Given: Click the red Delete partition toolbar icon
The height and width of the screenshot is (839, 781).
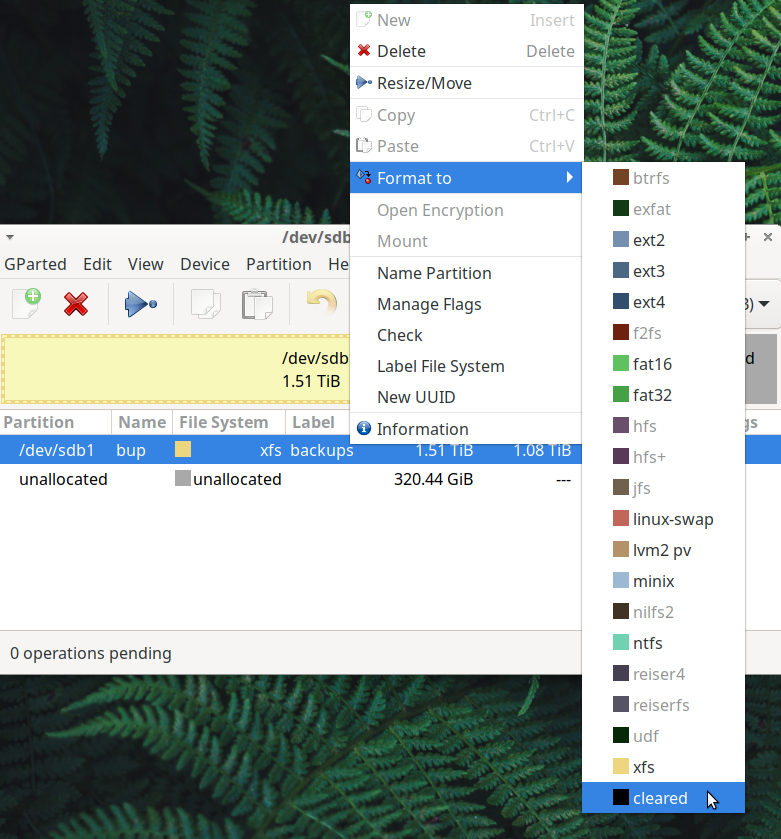Looking at the screenshot, I should [x=75, y=304].
